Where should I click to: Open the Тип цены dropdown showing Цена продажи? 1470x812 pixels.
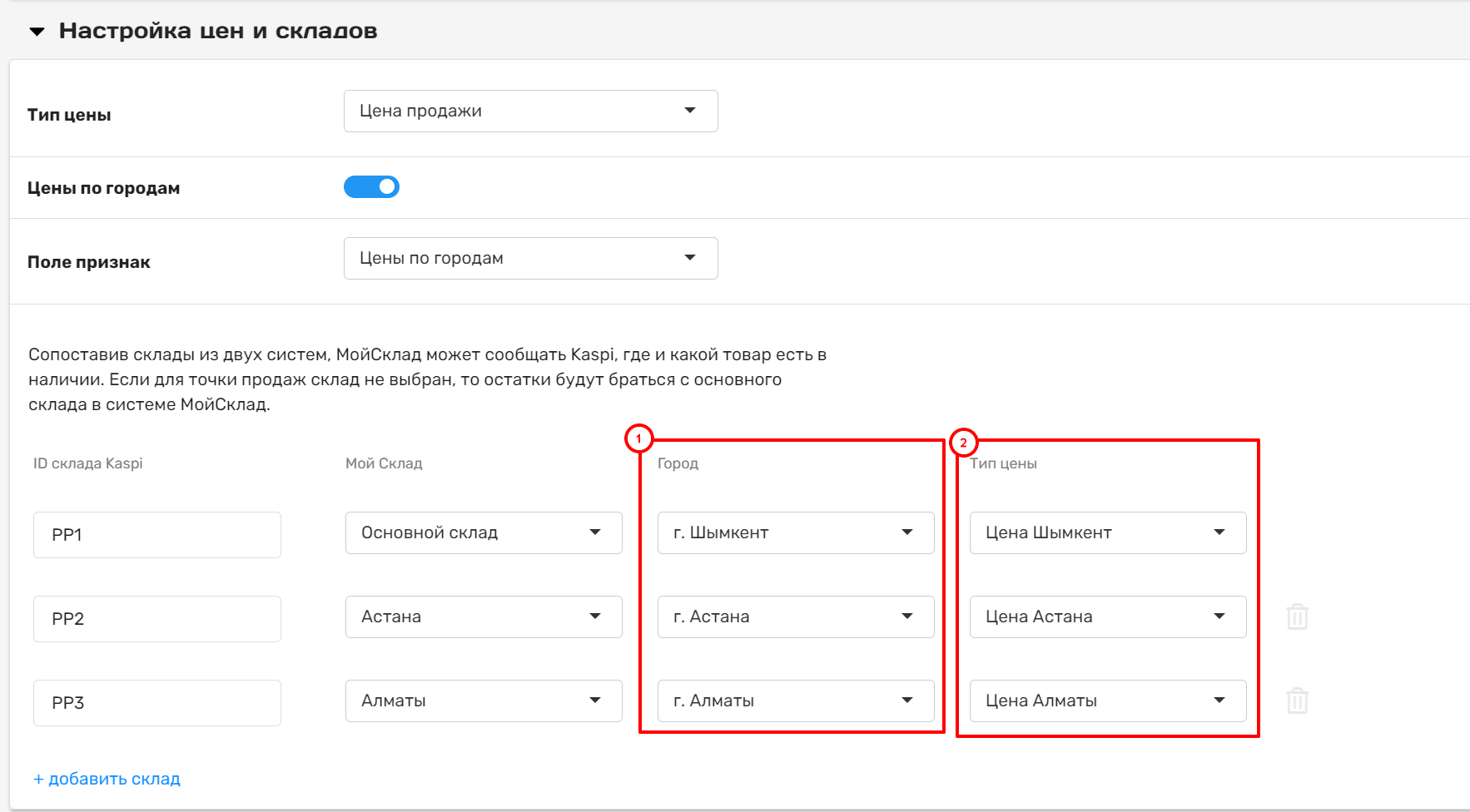[x=530, y=111]
